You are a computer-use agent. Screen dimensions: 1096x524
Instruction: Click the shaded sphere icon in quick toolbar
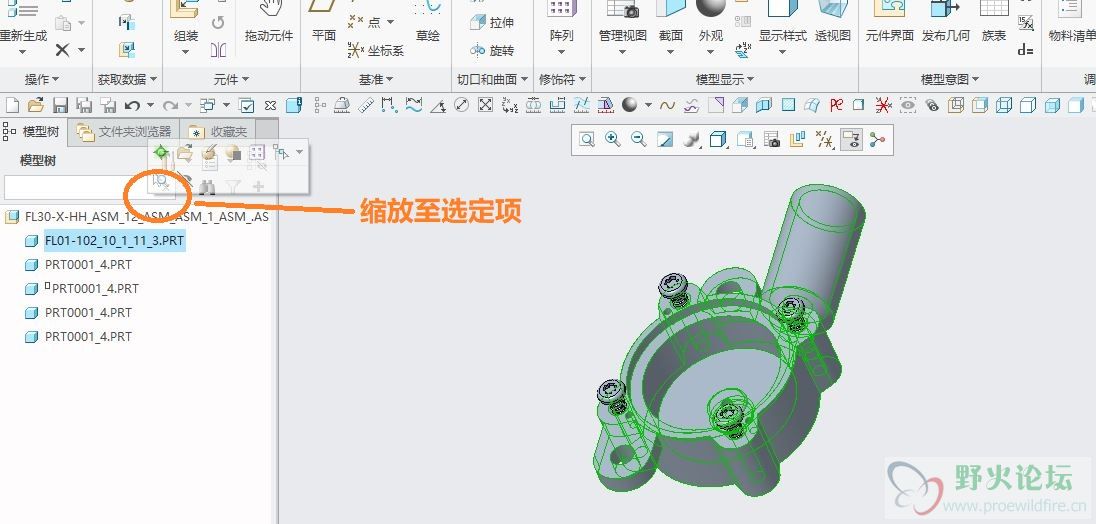630,105
